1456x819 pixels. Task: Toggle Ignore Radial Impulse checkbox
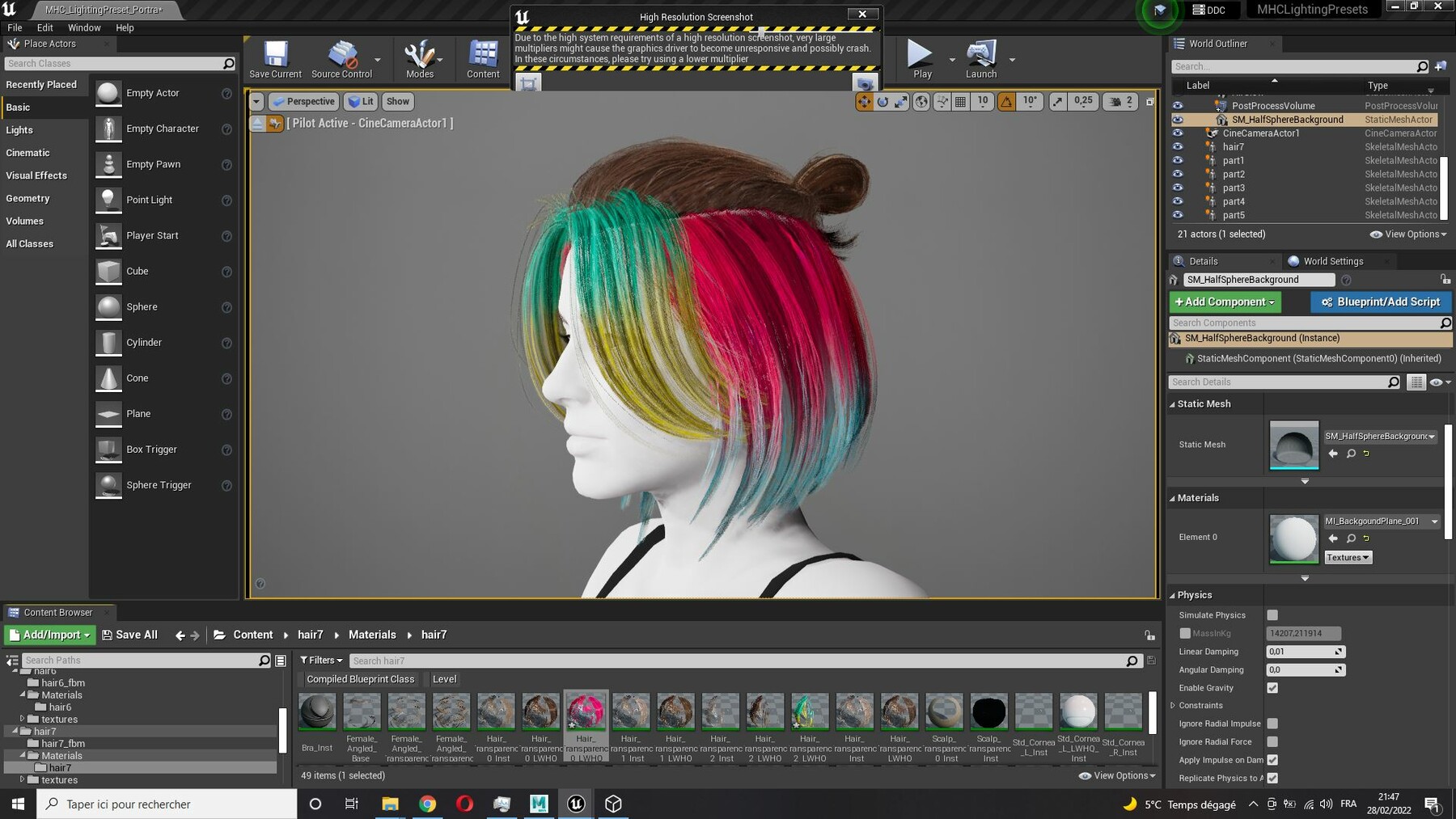pyautogui.click(x=1272, y=724)
